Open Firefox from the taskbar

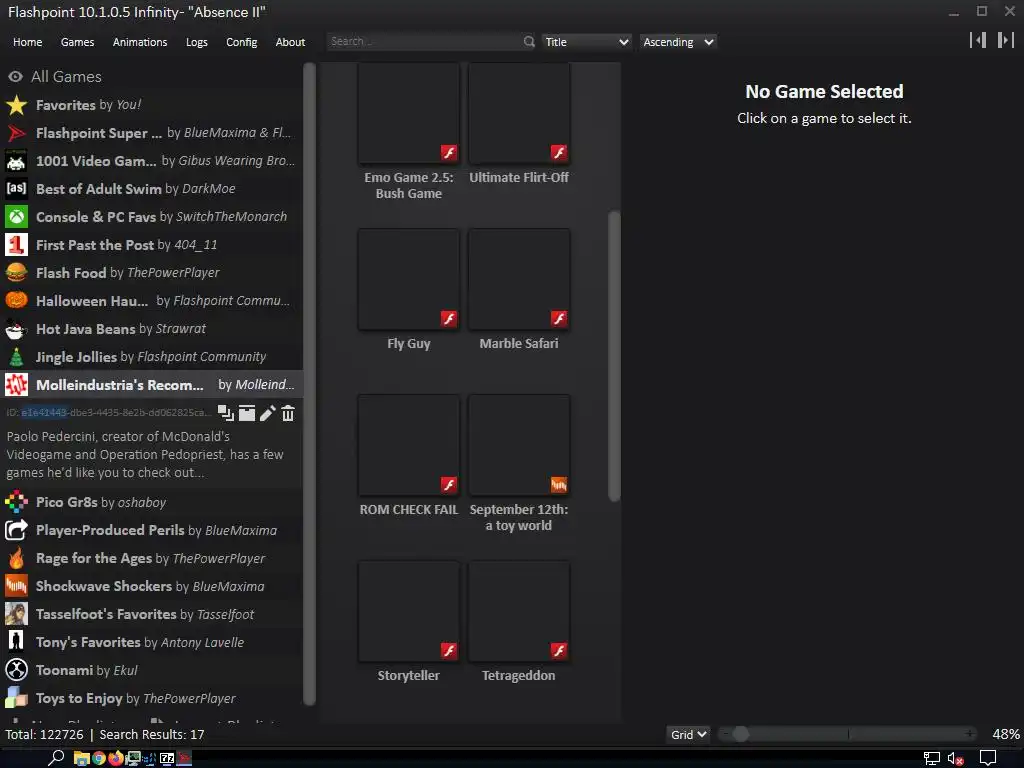pos(116,758)
